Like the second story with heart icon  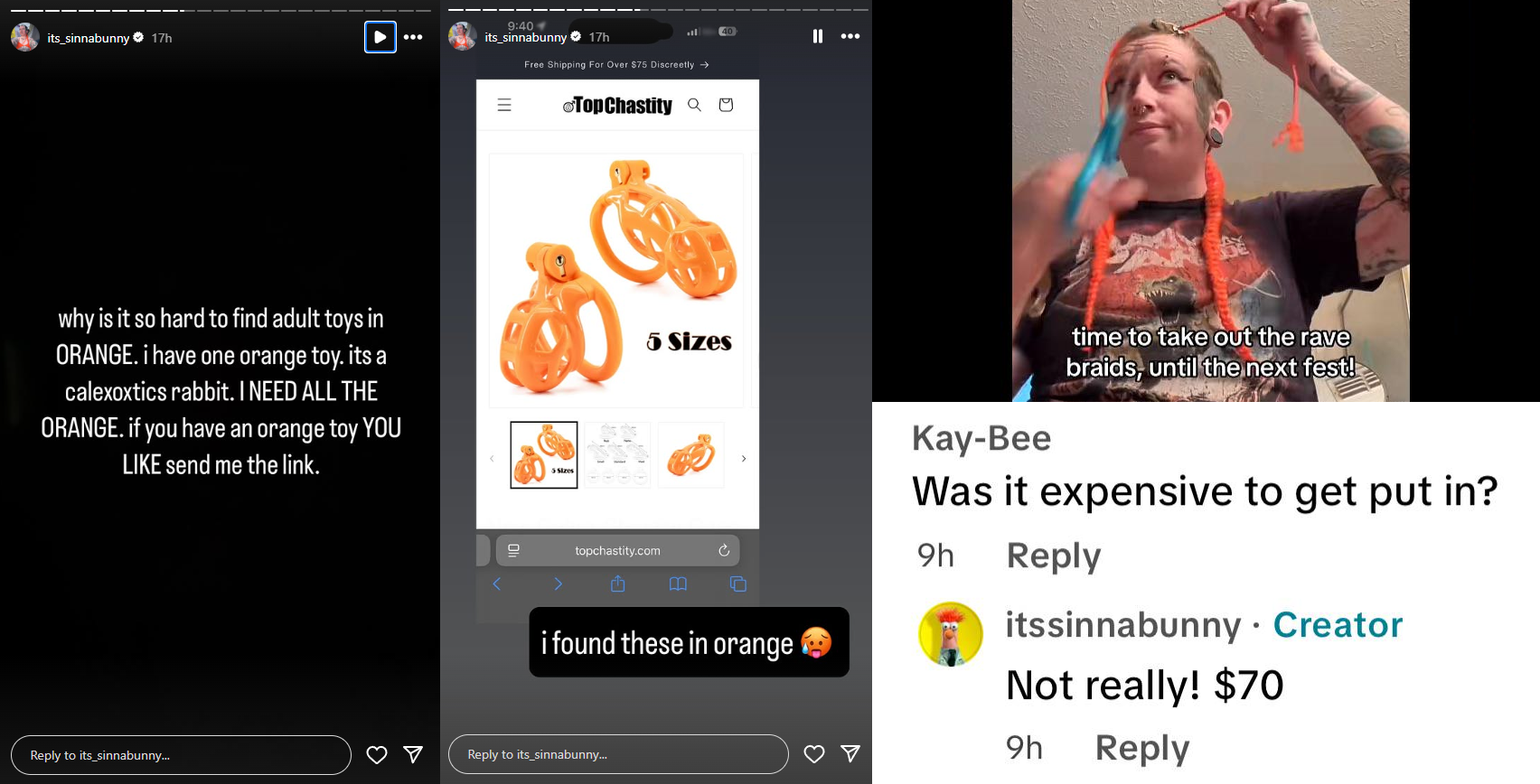(814, 754)
